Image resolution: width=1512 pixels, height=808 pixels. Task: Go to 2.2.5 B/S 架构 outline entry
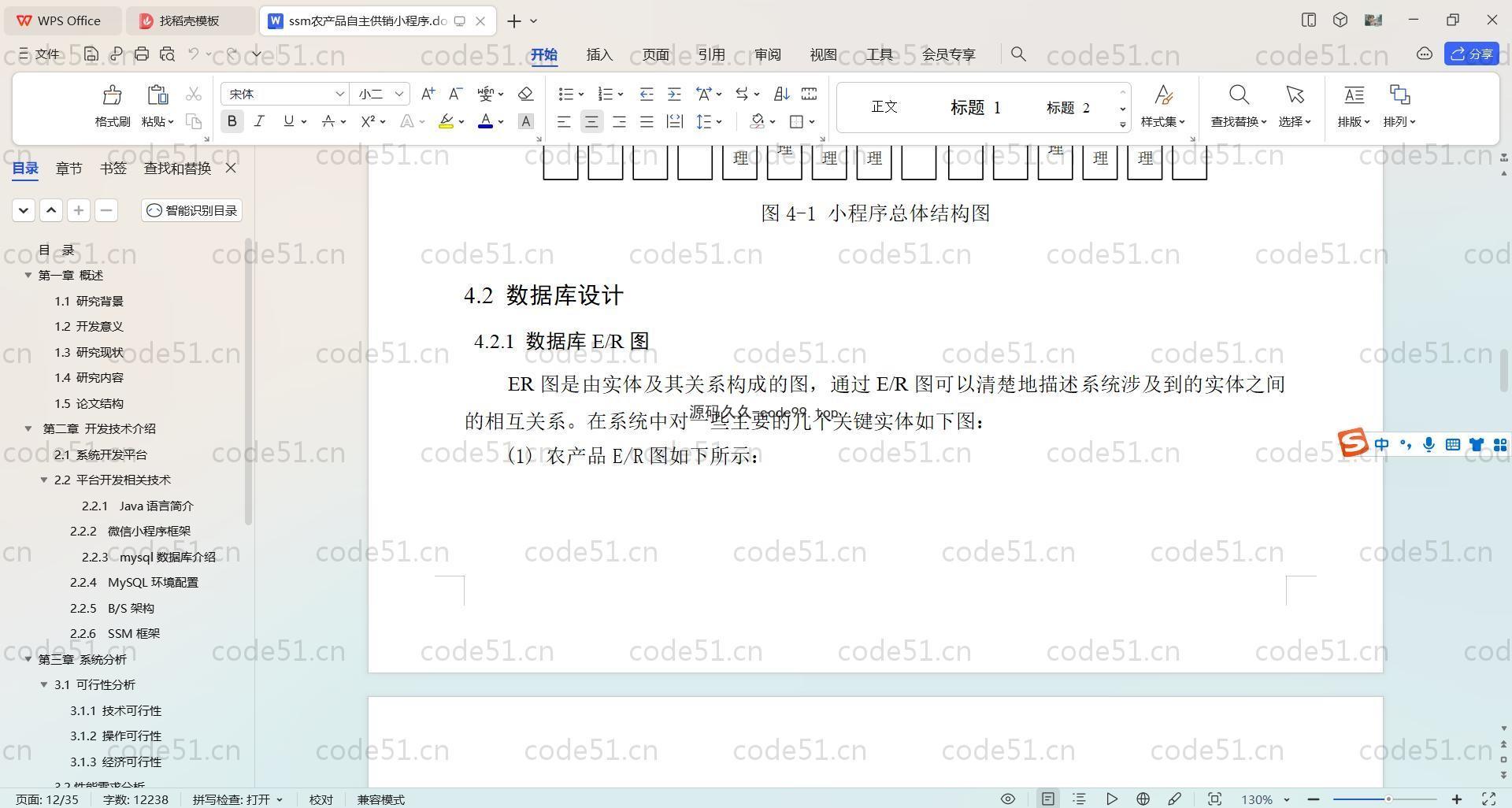[x=112, y=608]
